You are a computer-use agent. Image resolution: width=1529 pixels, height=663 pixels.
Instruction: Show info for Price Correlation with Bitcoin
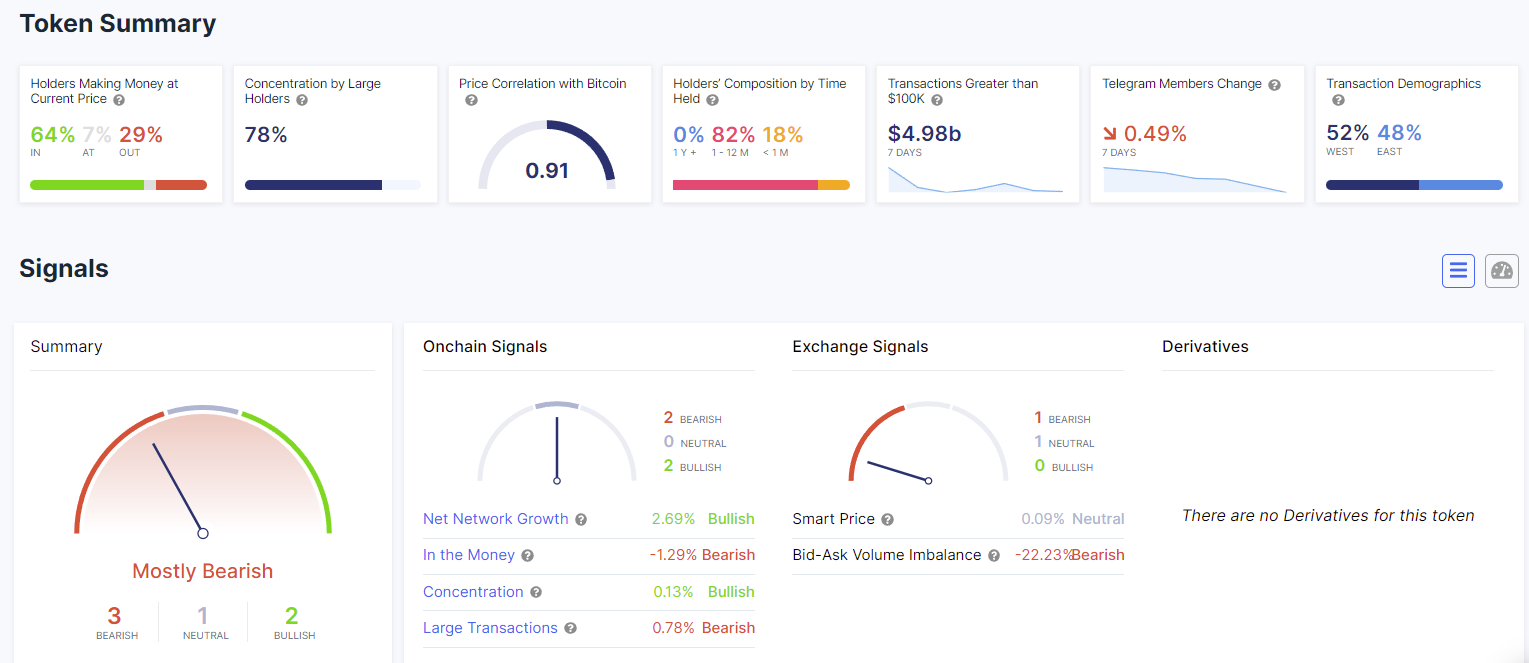[471, 101]
